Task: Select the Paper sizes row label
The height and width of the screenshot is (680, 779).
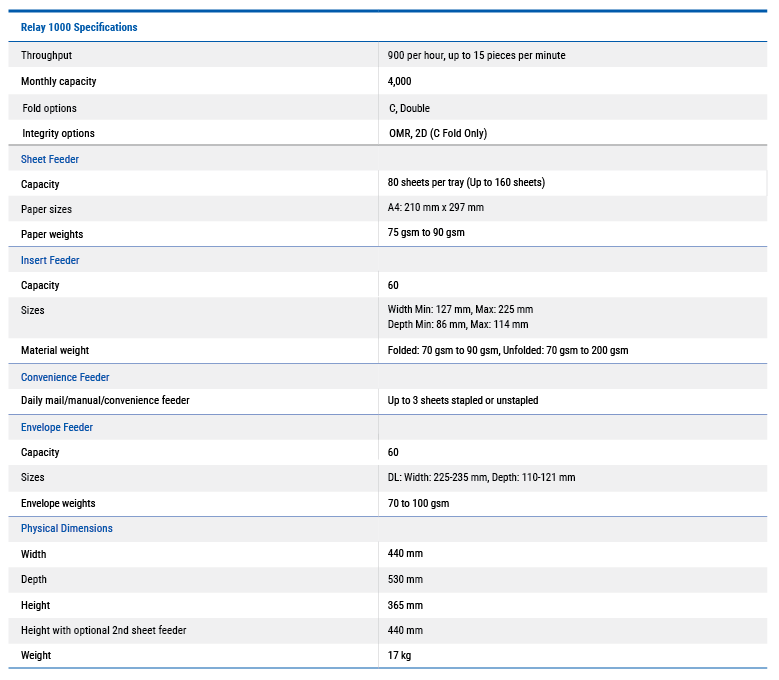Action: pos(46,209)
